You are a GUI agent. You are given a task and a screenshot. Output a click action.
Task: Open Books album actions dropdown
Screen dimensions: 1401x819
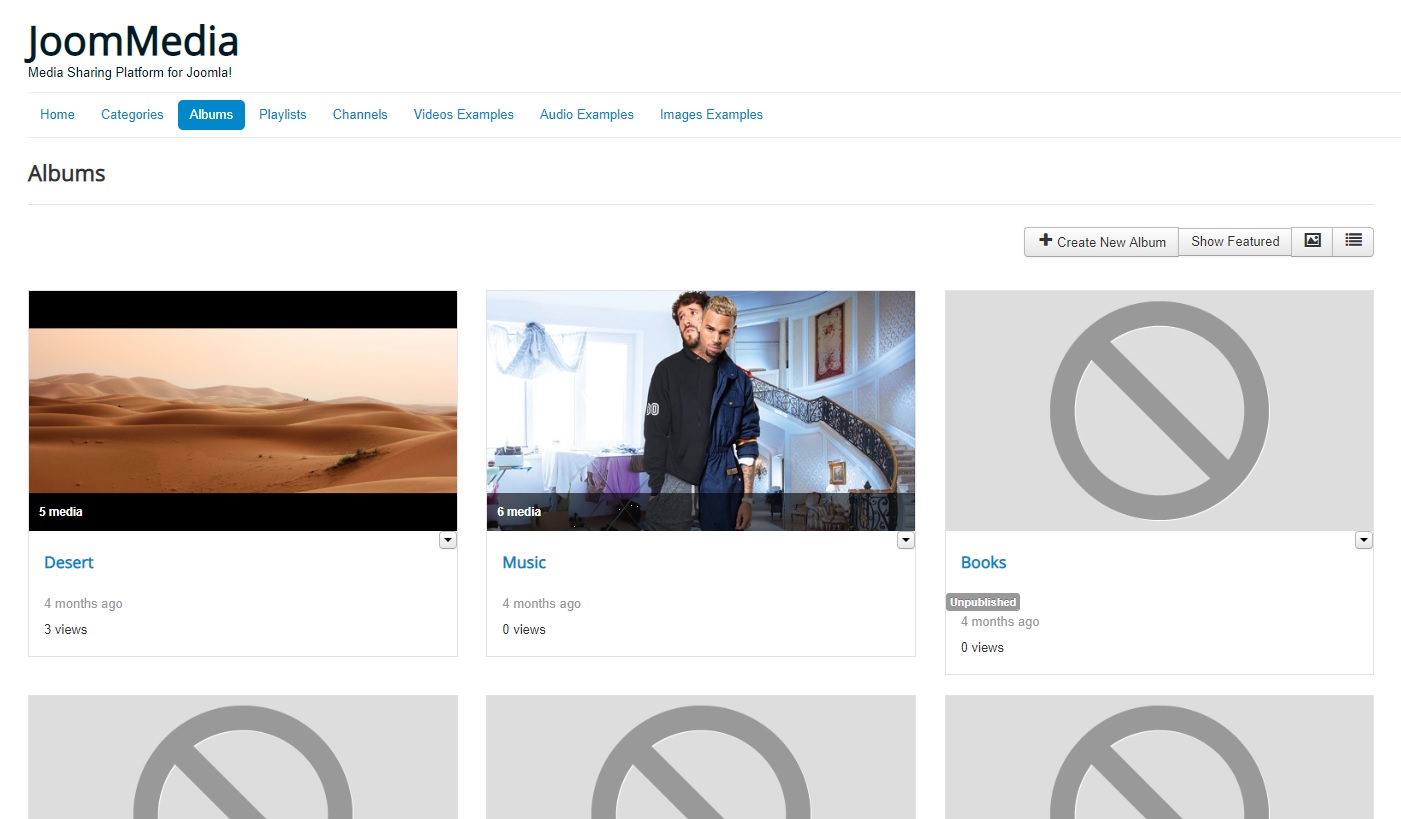[x=1364, y=540]
